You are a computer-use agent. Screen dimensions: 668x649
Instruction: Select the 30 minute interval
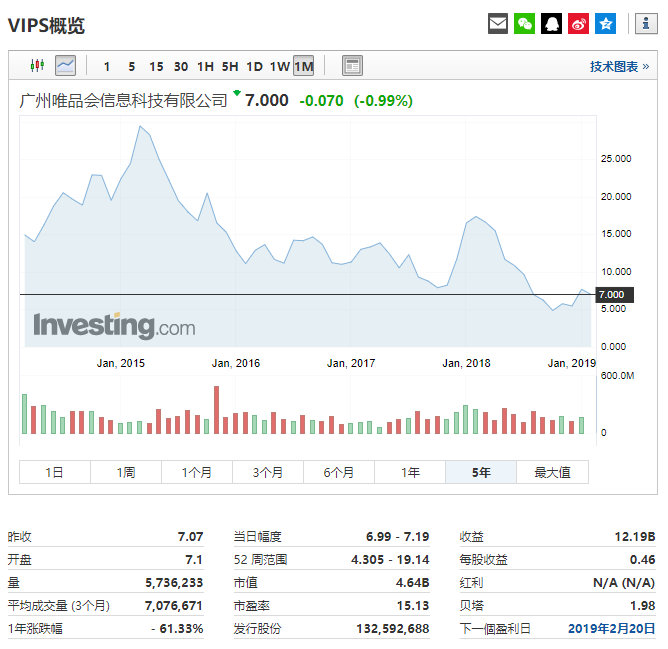point(181,66)
